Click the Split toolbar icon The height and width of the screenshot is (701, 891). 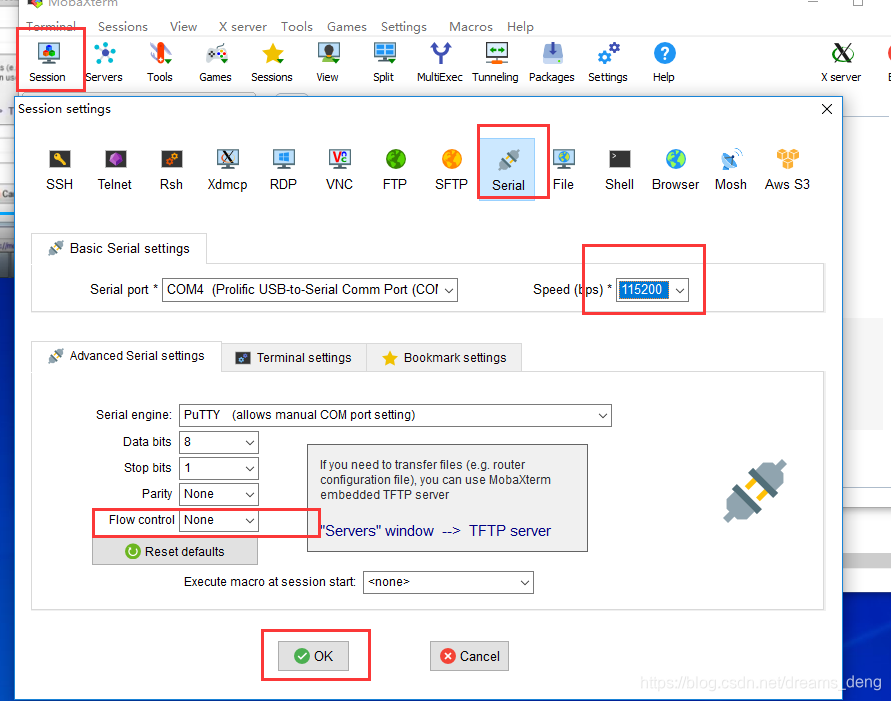[384, 62]
